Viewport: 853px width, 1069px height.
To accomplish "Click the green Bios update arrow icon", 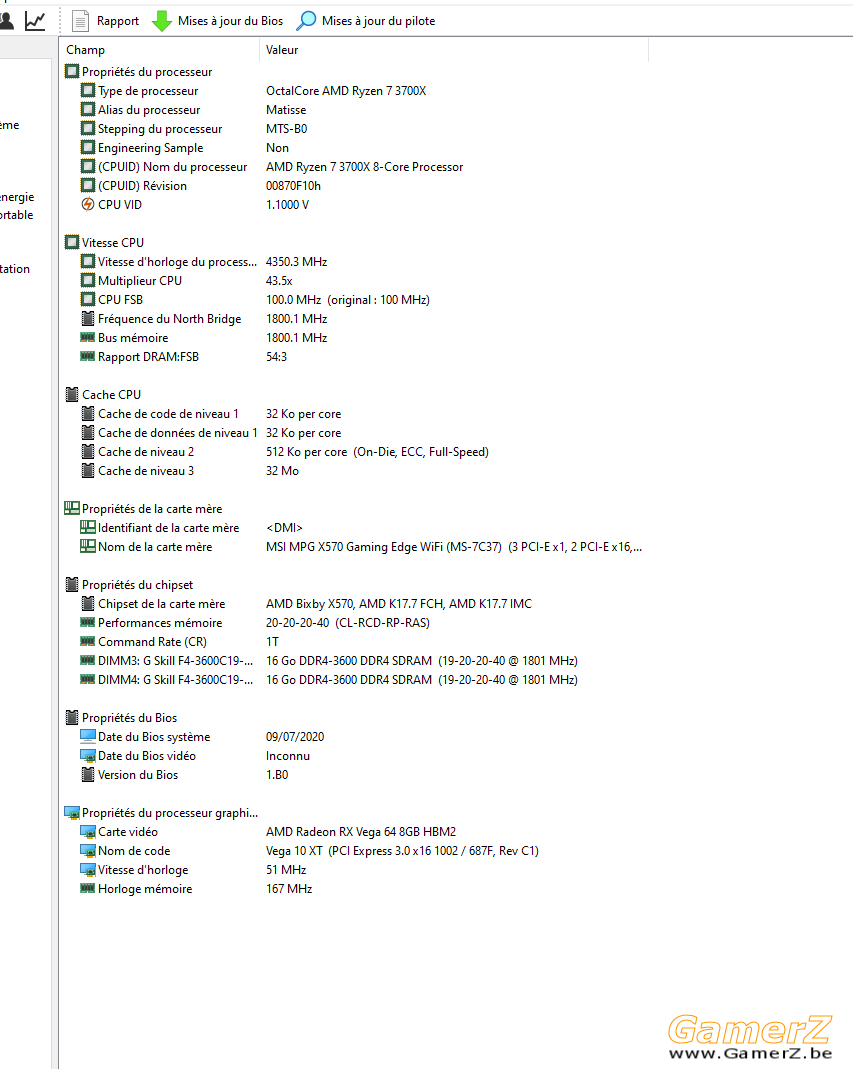I will 162,21.
